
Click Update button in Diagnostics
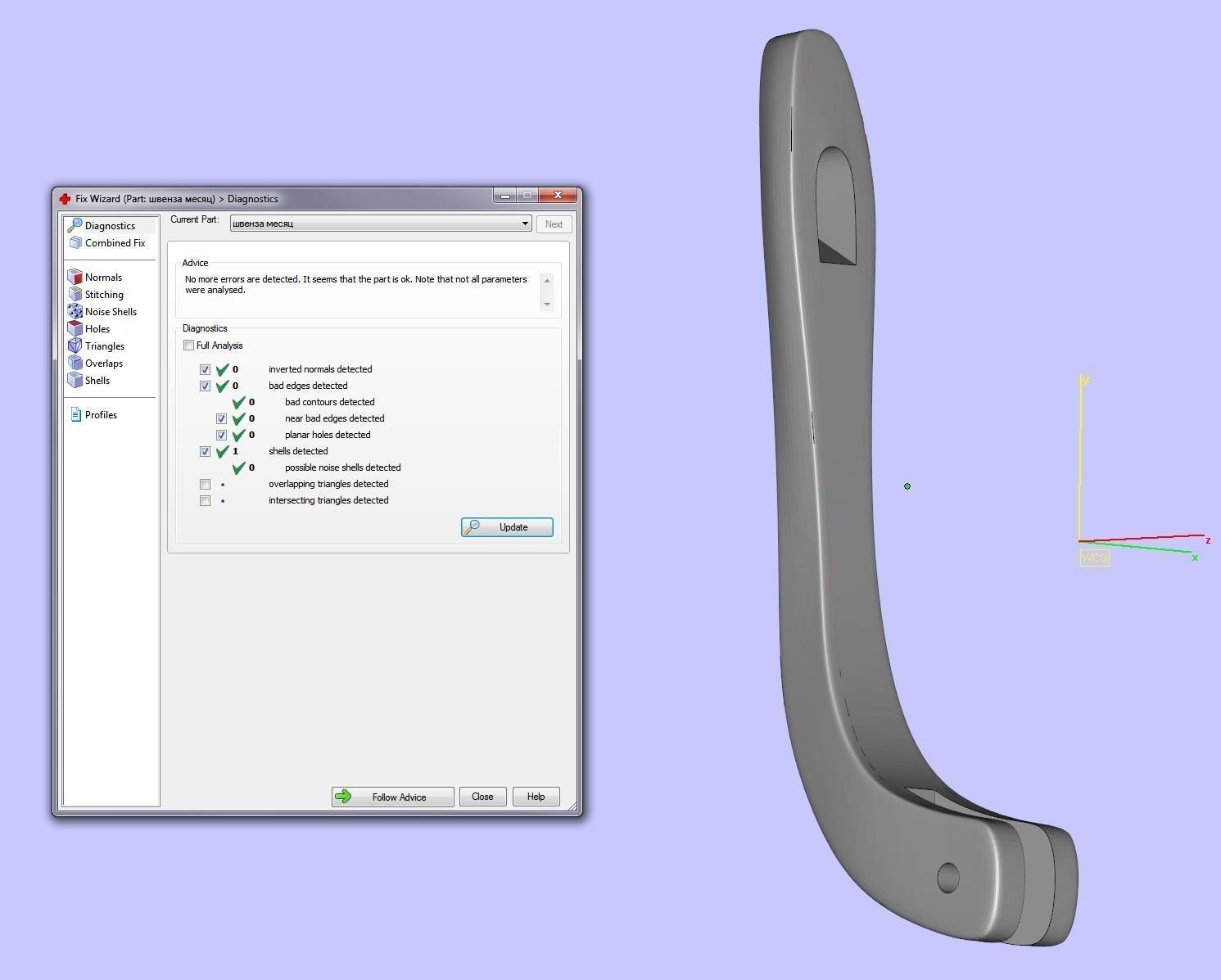click(507, 527)
